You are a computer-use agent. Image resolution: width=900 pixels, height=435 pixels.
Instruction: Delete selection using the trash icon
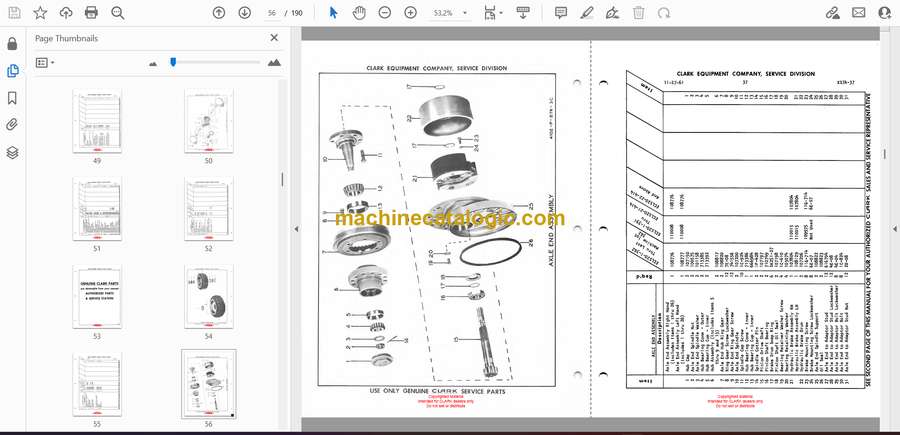click(639, 13)
